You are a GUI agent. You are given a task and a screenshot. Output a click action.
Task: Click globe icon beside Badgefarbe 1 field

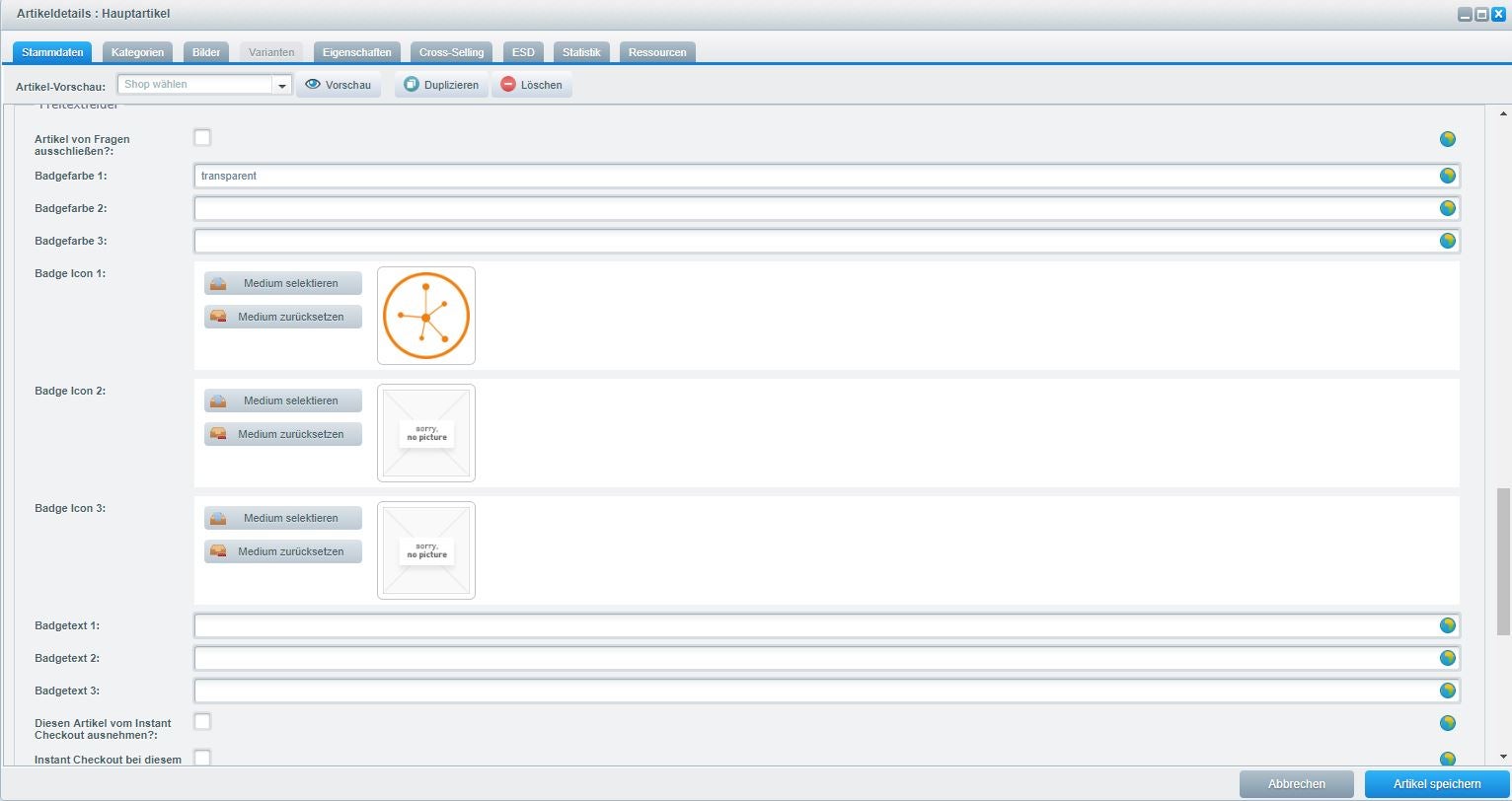click(x=1447, y=176)
